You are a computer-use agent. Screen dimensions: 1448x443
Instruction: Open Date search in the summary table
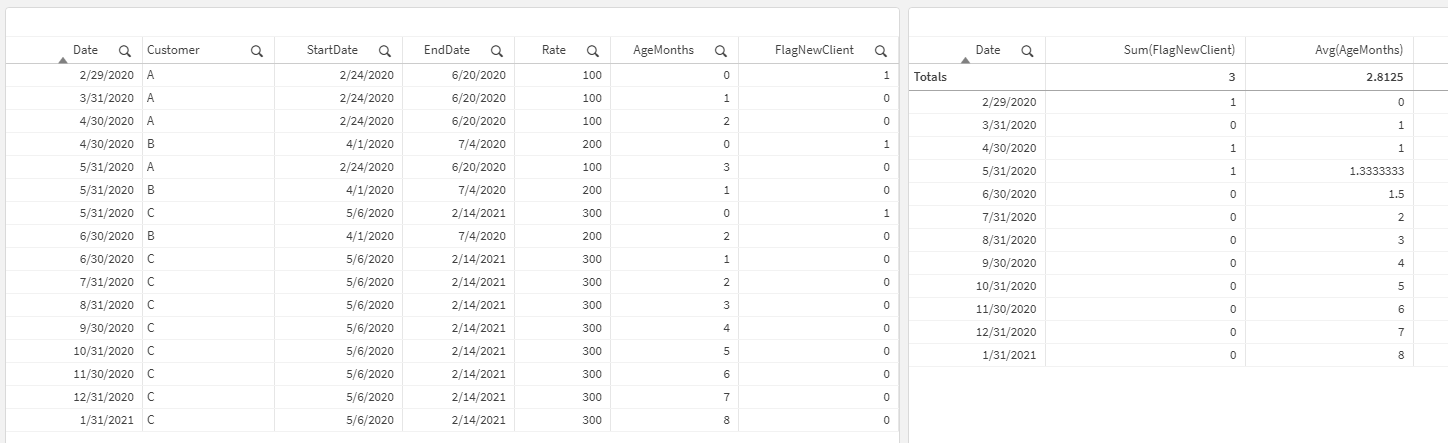click(1027, 50)
